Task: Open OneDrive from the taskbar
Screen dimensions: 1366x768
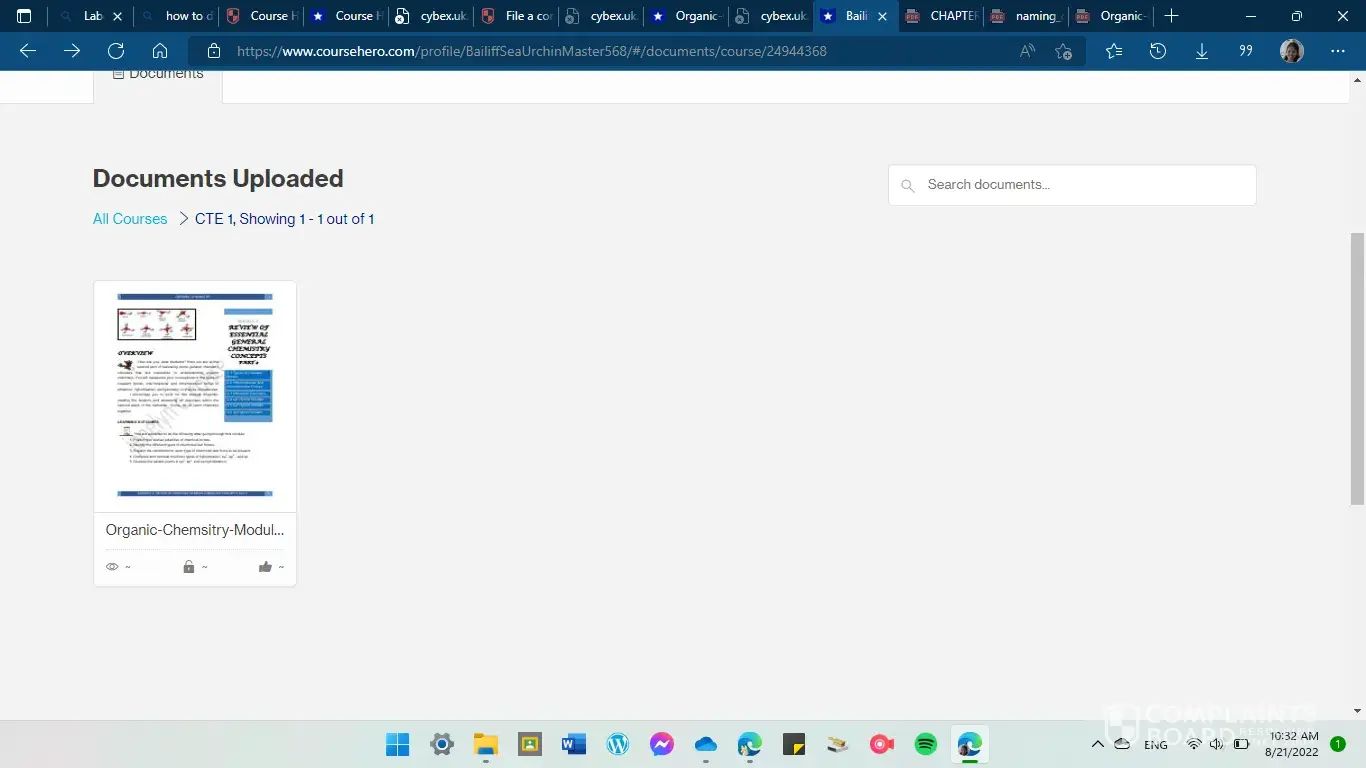Action: point(706,744)
